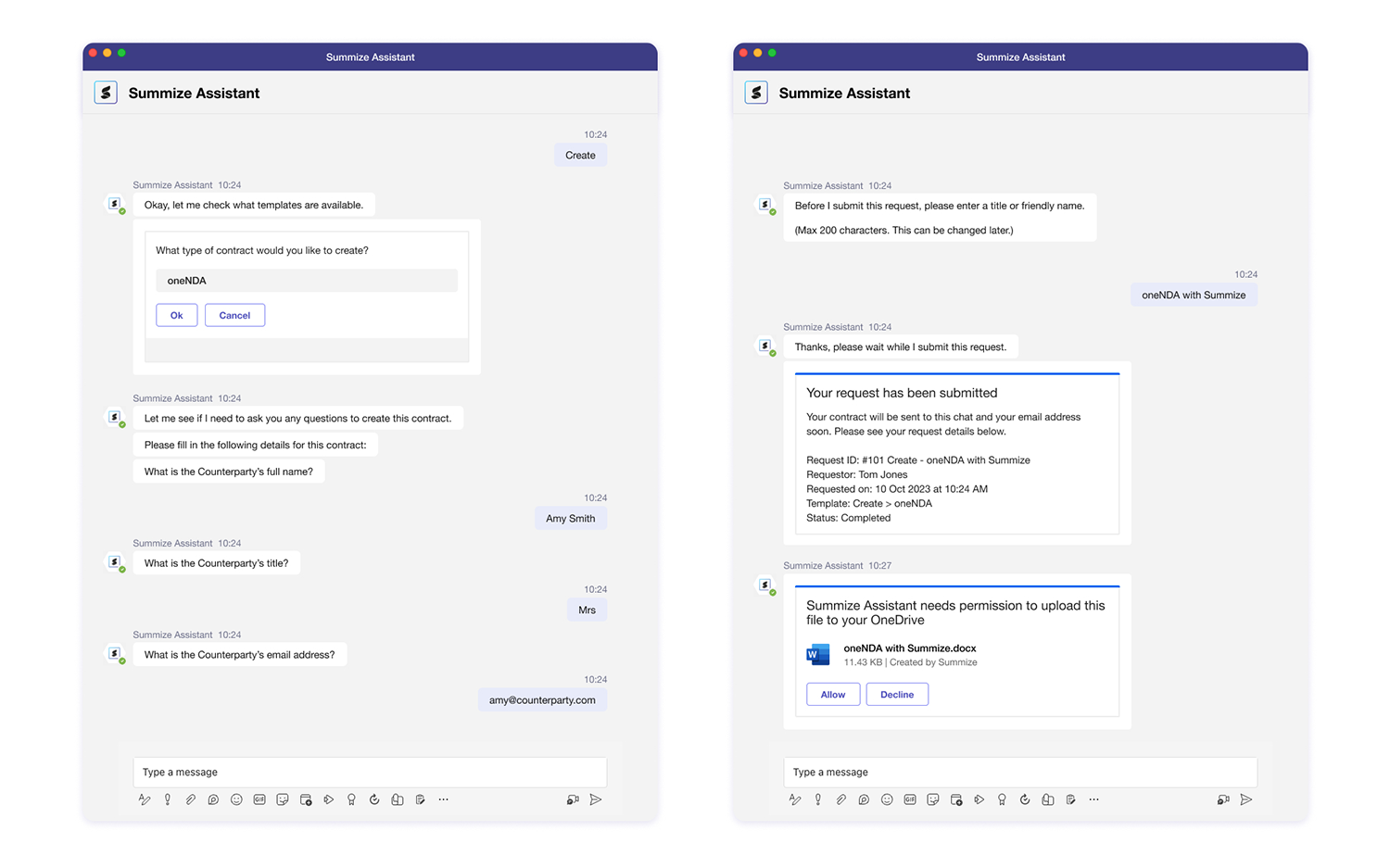1390x868 pixels.
Task: Attach a file in the right window
Action: (840, 799)
